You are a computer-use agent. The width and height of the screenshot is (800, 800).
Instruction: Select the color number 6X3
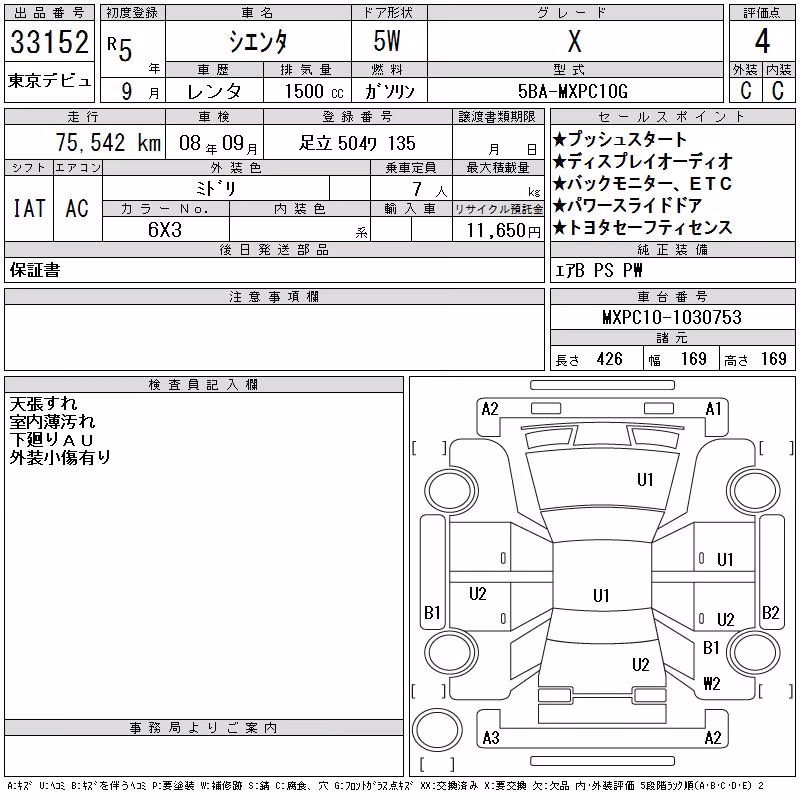165,230
